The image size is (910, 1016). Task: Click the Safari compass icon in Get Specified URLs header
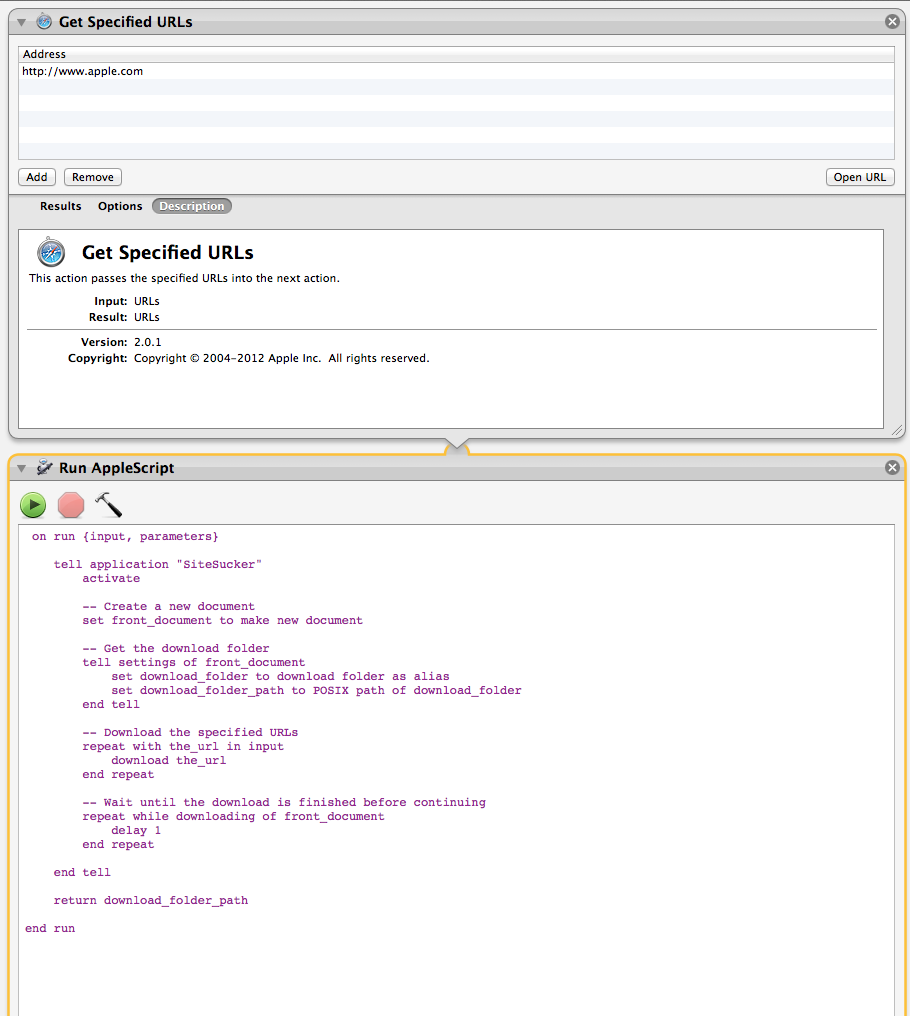coord(44,21)
